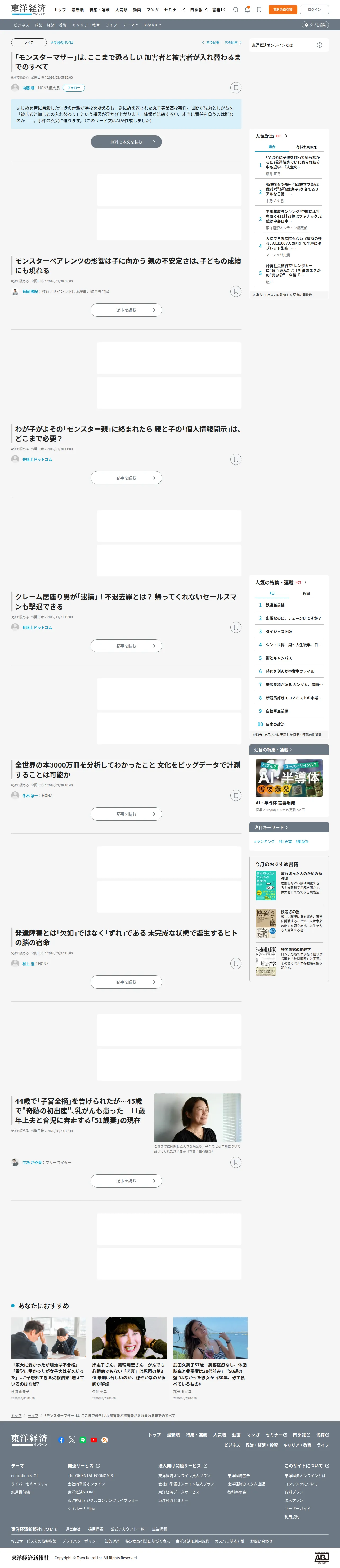Viewport: 340px width, 1568px height.
Task: Open the LINE icon in footer
Action: point(83,1440)
